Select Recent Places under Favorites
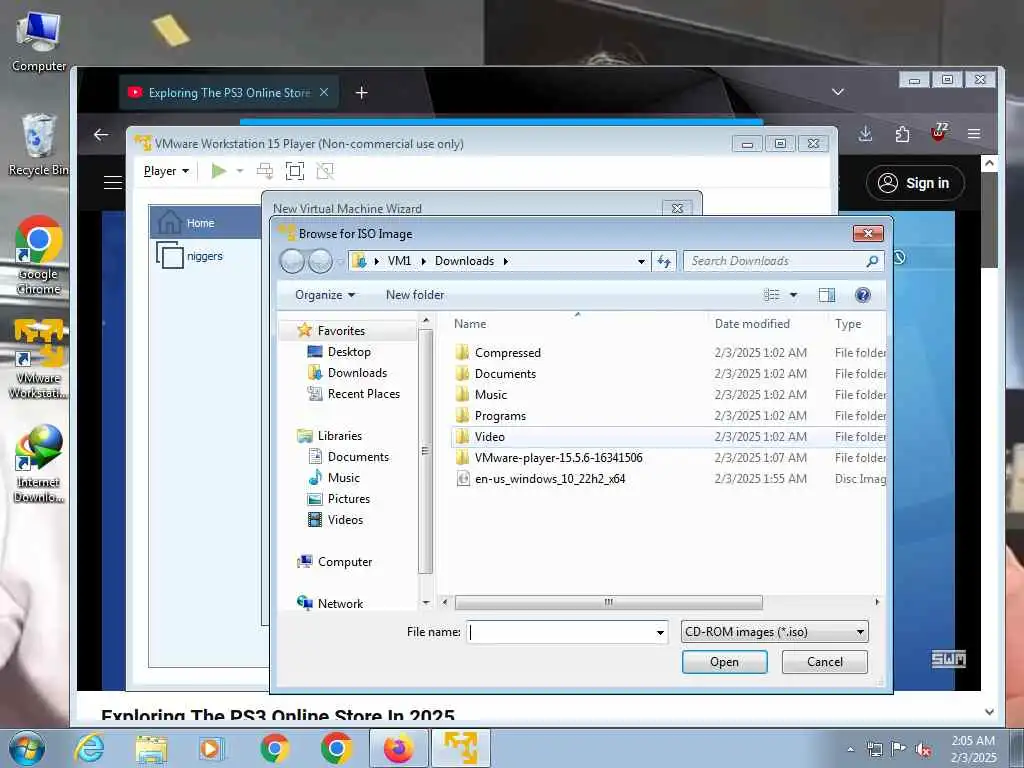Image resolution: width=1024 pixels, height=768 pixels. 363,394
